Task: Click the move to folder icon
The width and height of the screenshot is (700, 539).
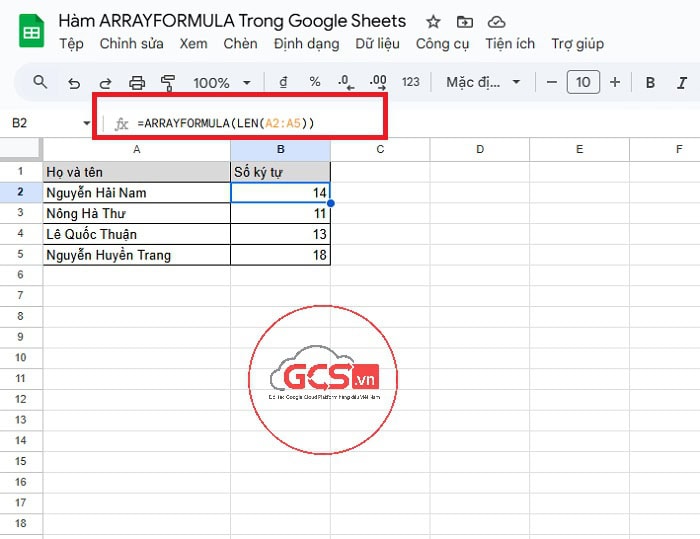Action: 464,22
